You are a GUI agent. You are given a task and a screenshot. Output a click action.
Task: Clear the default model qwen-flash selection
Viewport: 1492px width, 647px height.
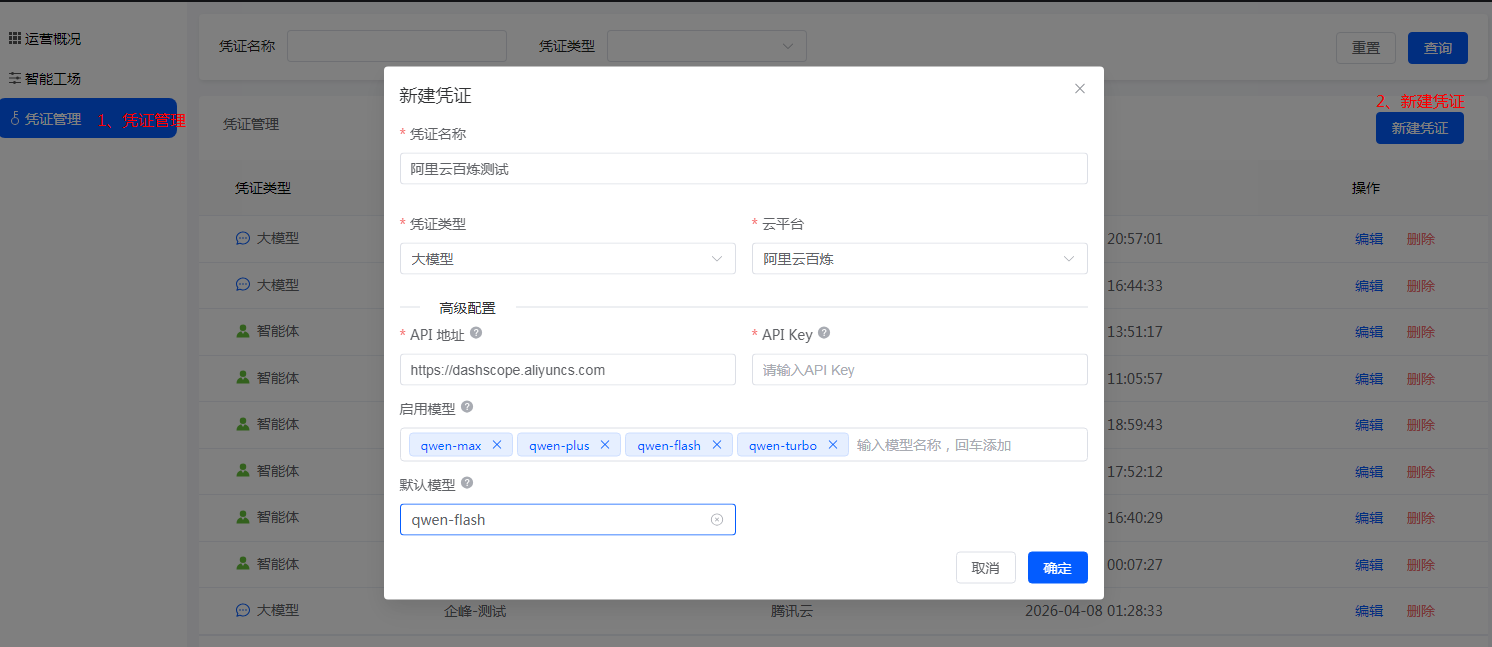click(x=717, y=520)
